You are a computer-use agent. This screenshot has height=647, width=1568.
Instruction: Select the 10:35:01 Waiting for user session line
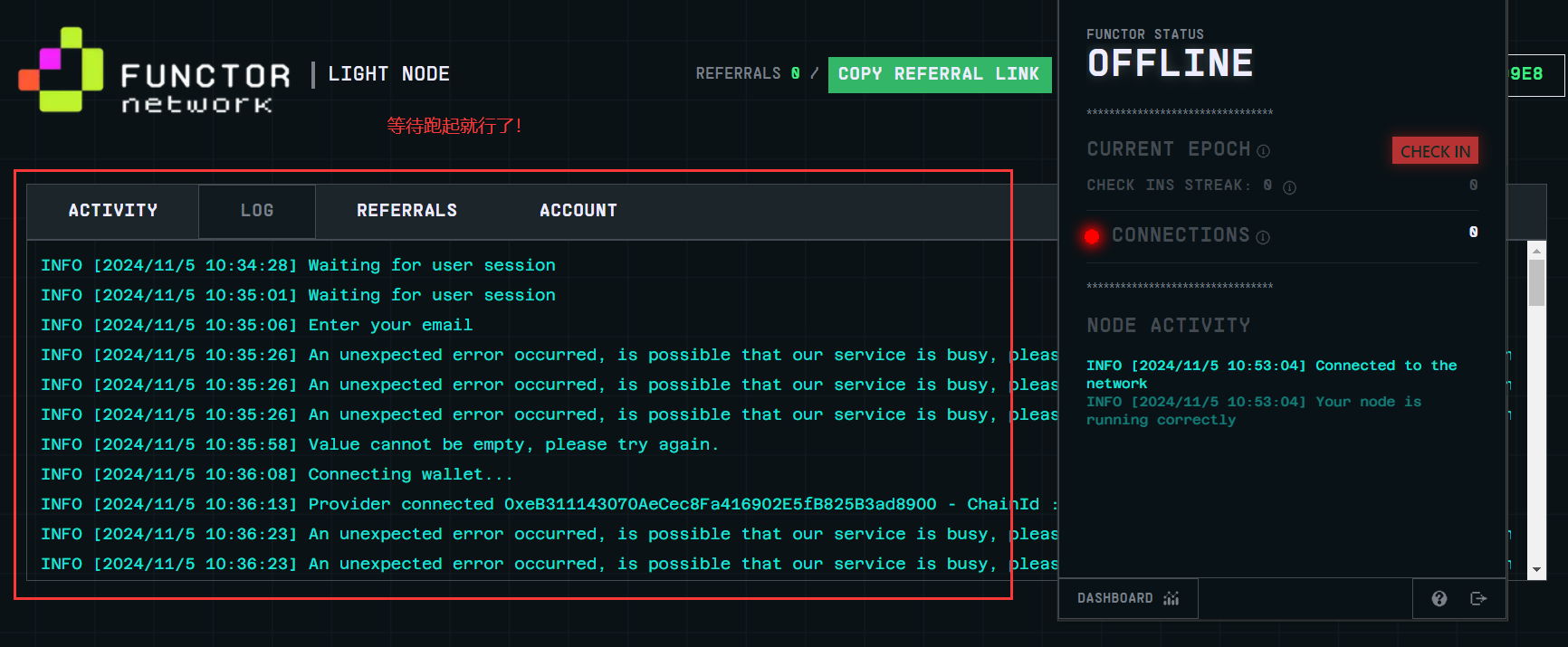[x=298, y=295]
